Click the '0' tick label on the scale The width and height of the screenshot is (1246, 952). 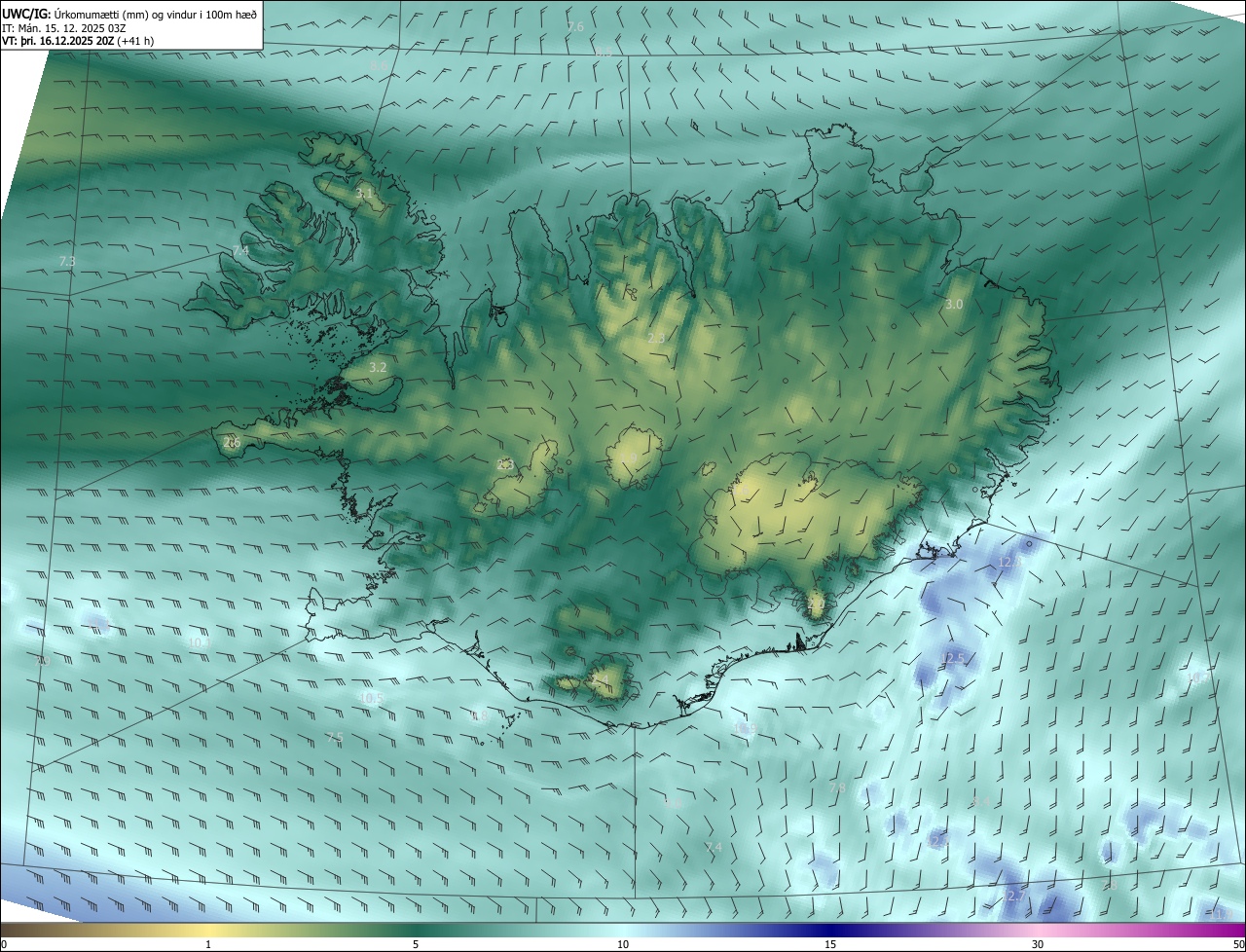coord(4,944)
